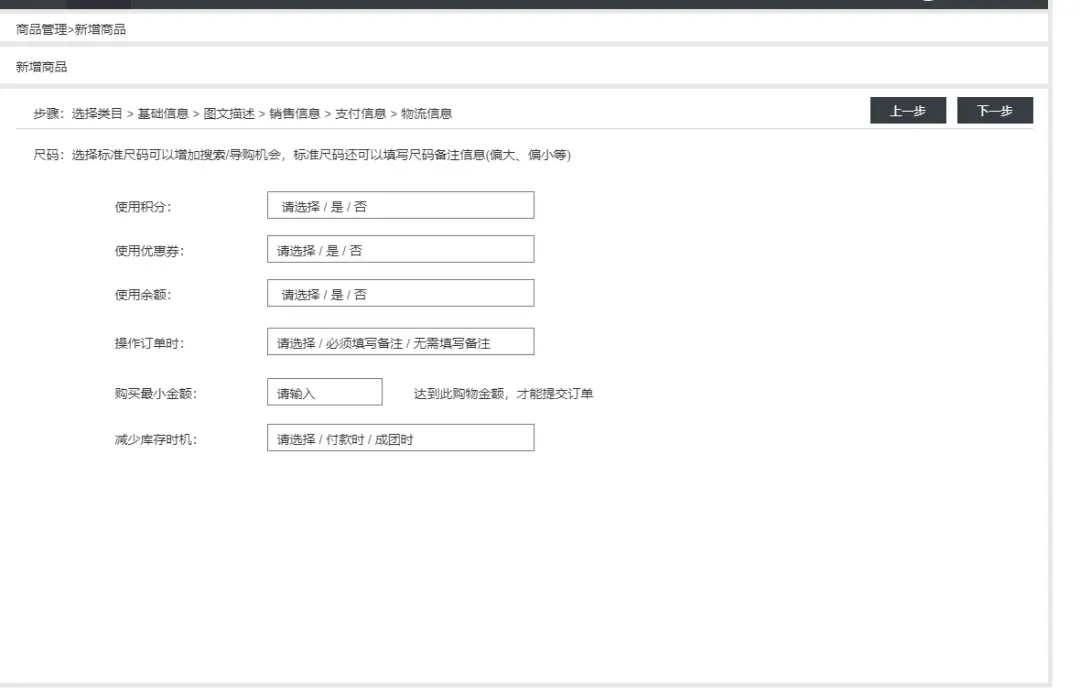Select the 选择类目 step
Viewport: 1080px width, 692px height.
coord(97,114)
